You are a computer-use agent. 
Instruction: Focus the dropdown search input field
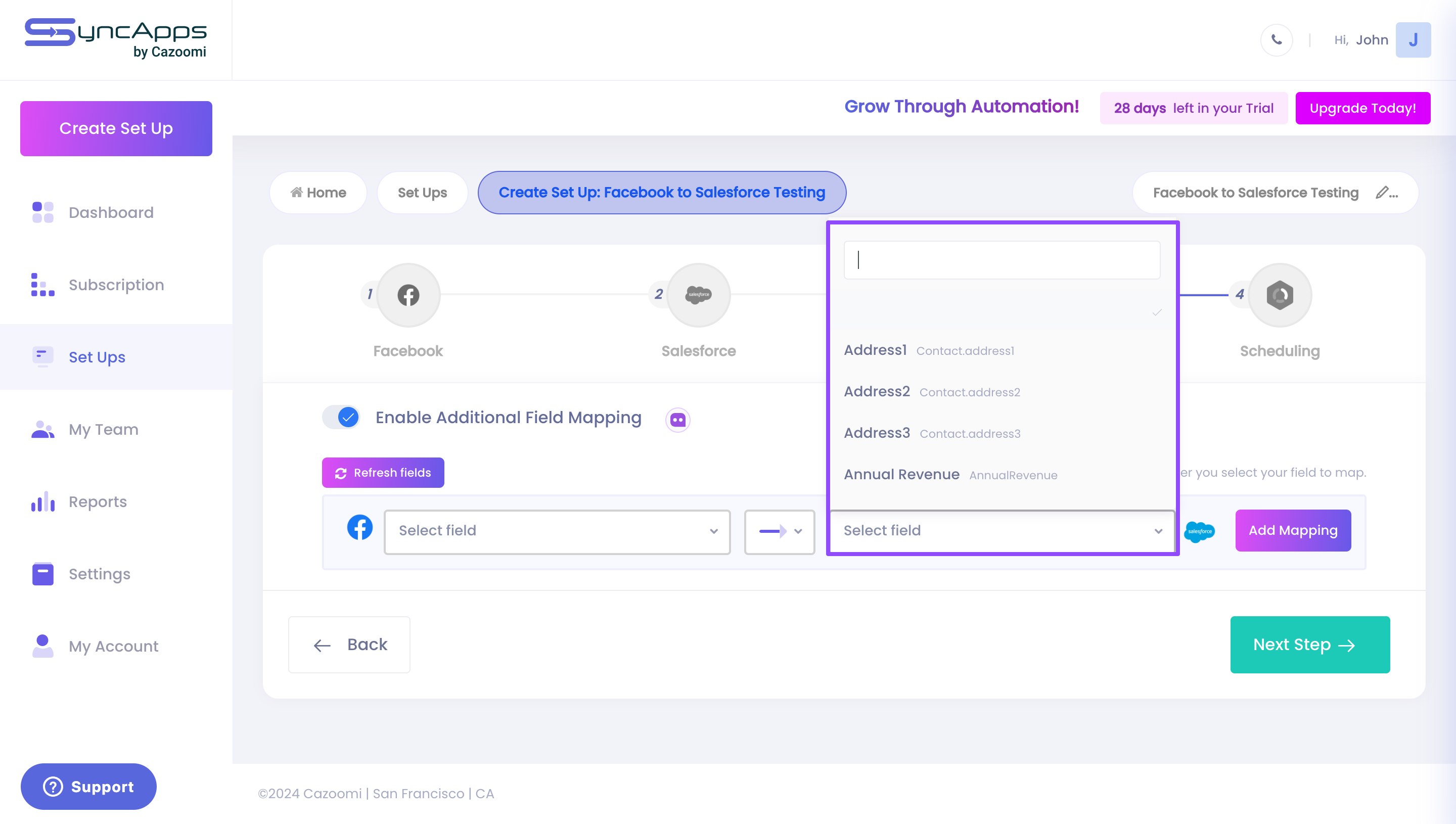point(1002,260)
